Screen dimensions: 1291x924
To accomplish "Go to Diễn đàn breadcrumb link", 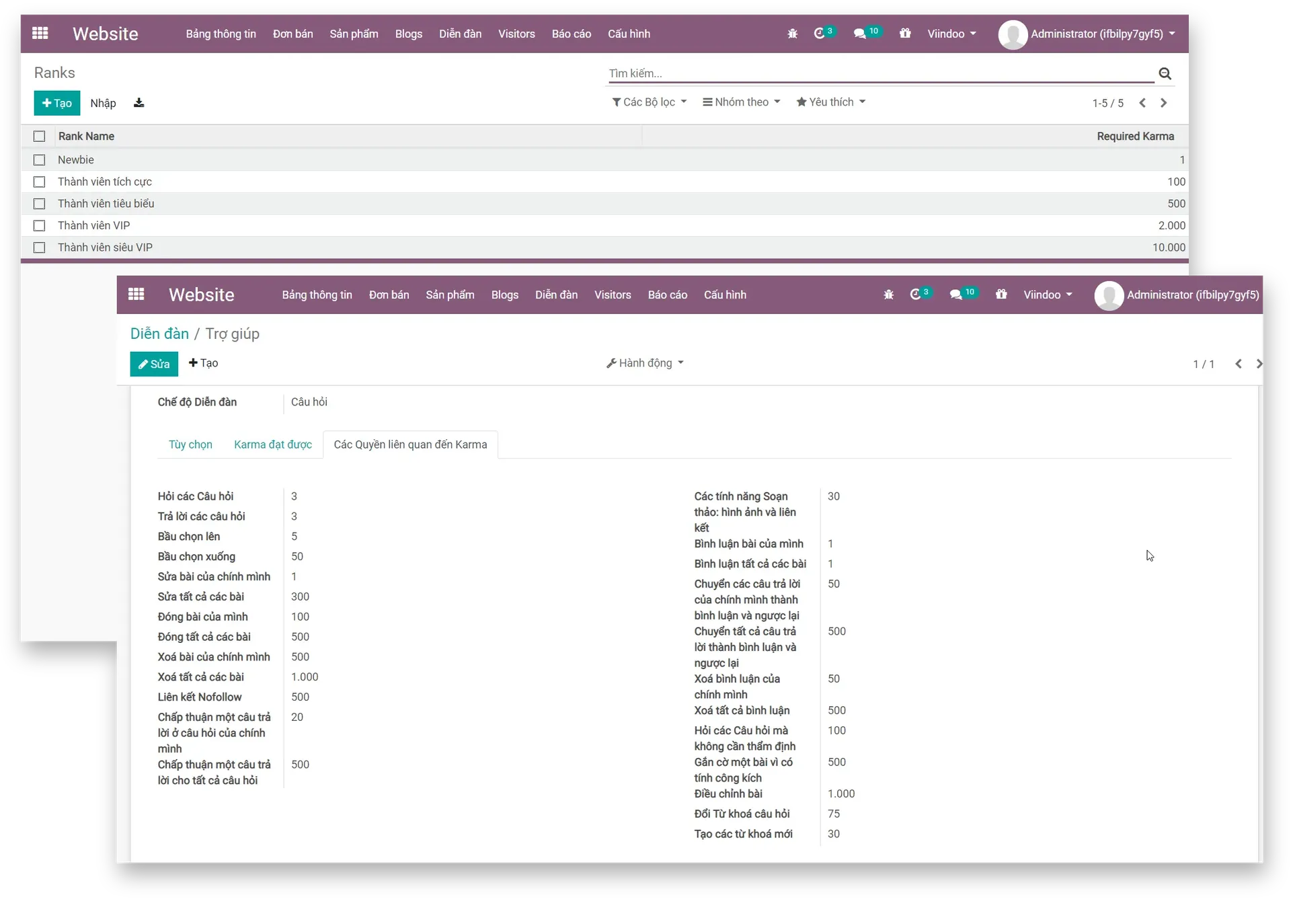I will click(159, 334).
